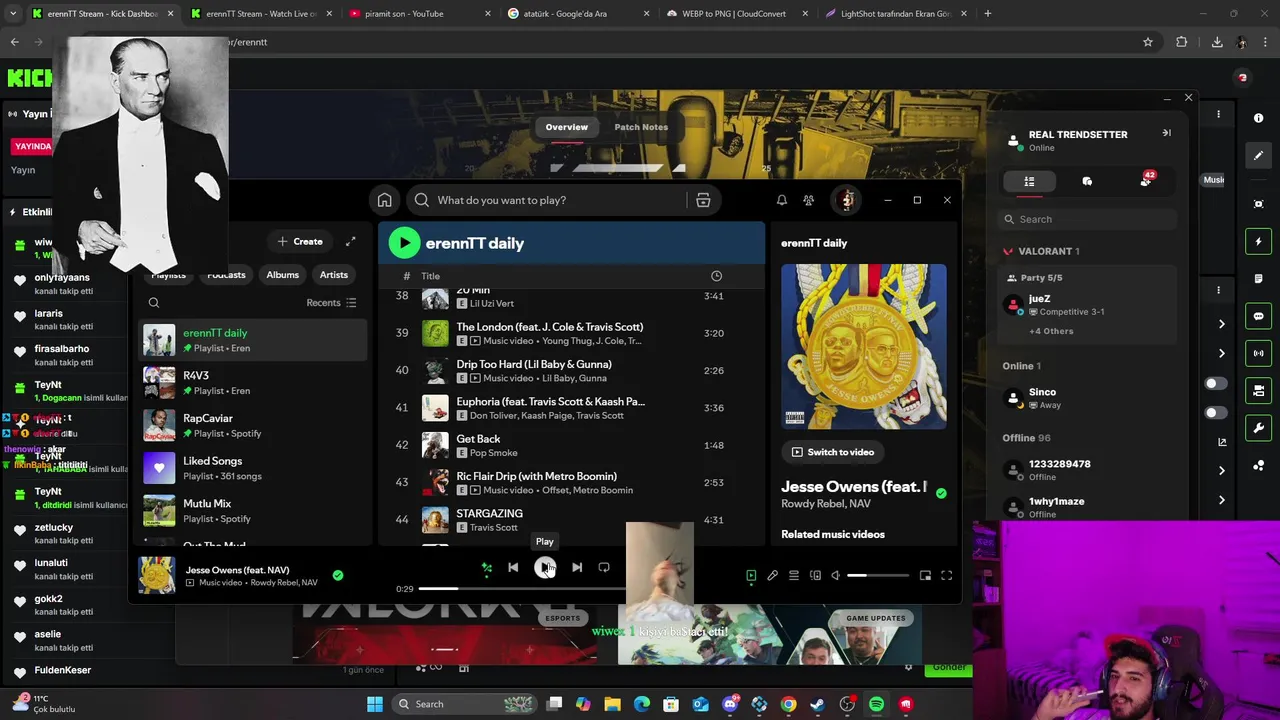Image resolution: width=1280 pixels, height=720 pixels.
Task: Click the lightning bolt icon in the Kick sidebar
Action: [1258, 241]
